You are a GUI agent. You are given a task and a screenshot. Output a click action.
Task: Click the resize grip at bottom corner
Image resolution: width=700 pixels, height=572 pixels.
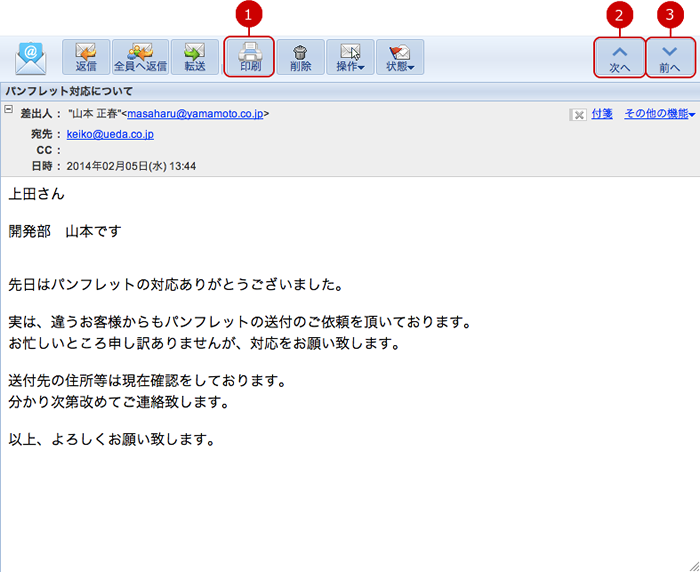(694, 567)
